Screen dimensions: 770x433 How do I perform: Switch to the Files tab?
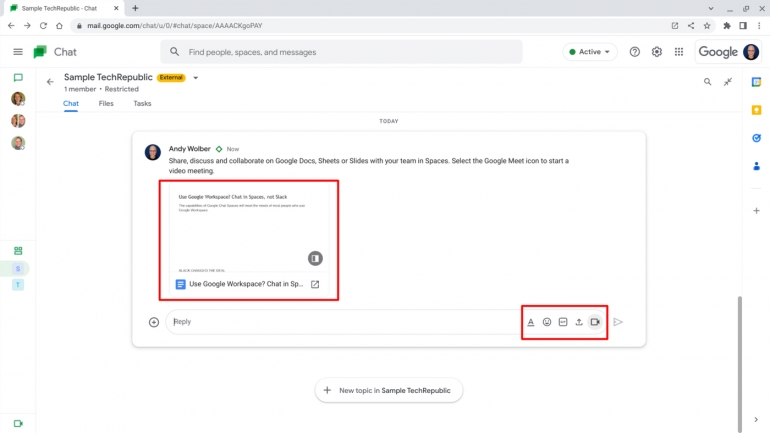[x=106, y=103]
